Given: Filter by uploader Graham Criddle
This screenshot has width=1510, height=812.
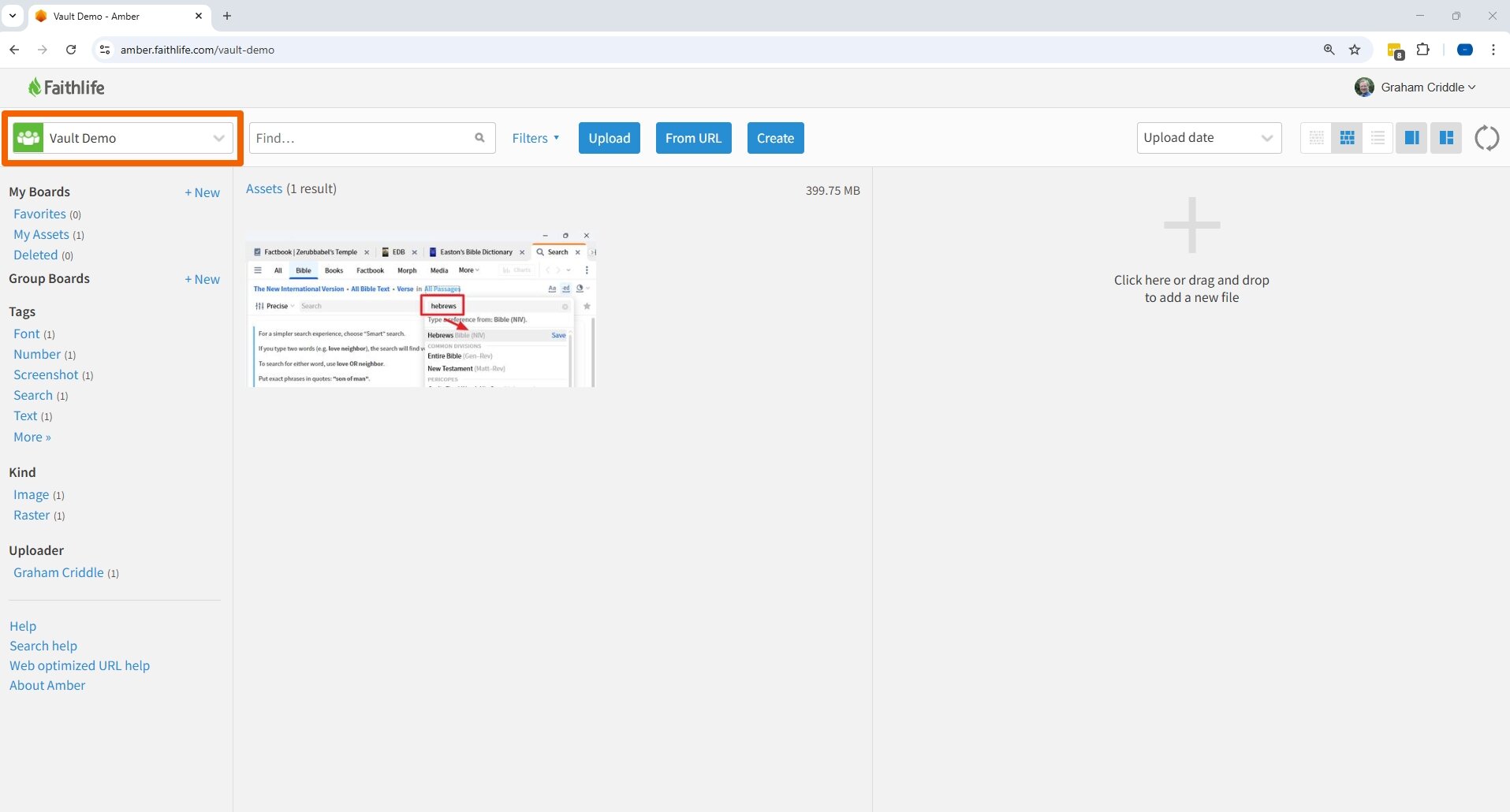Looking at the screenshot, I should [x=58, y=572].
